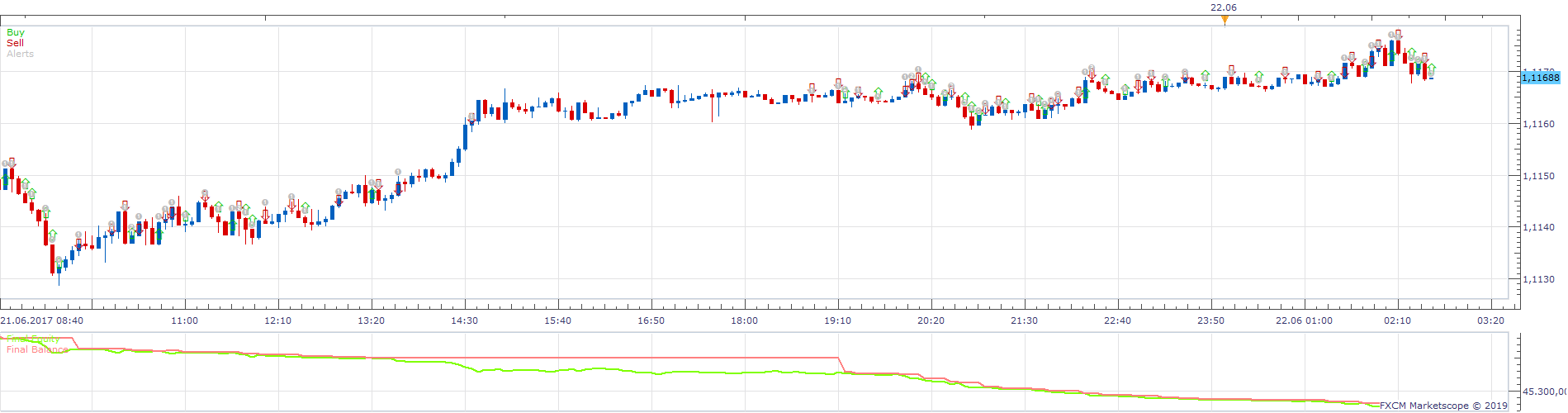Click the 22.06 01:00 time label
The image size is (1568, 413).
point(1304,320)
